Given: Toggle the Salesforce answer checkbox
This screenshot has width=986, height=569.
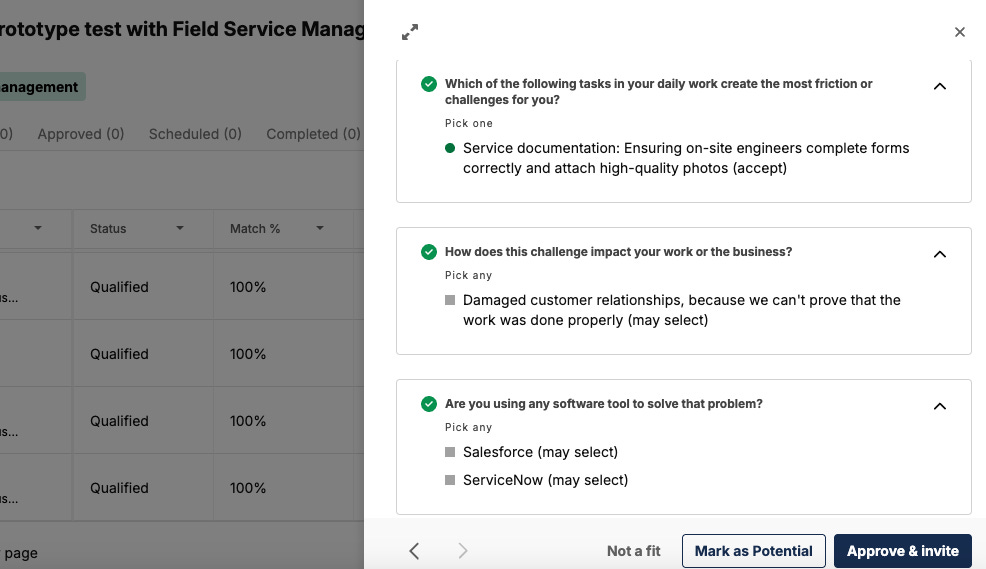Looking at the screenshot, I should pos(450,453).
